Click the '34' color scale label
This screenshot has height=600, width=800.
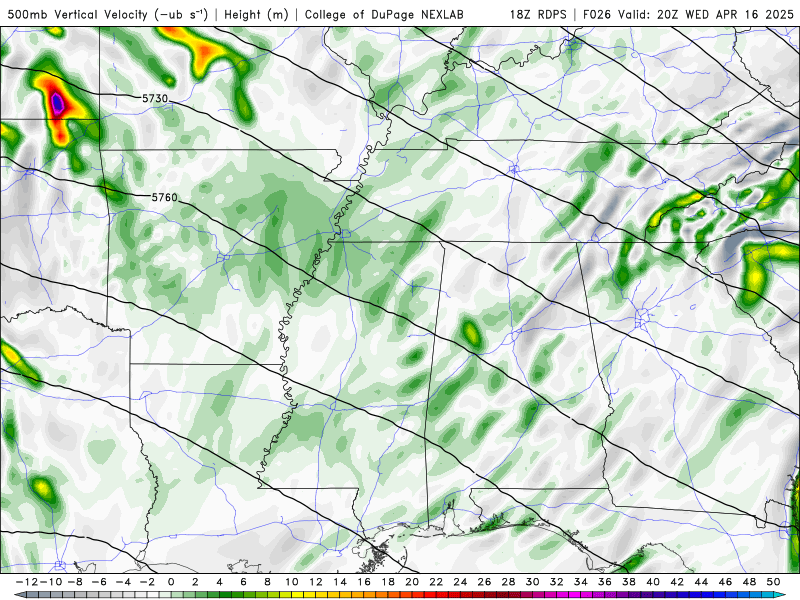click(581, 582)
